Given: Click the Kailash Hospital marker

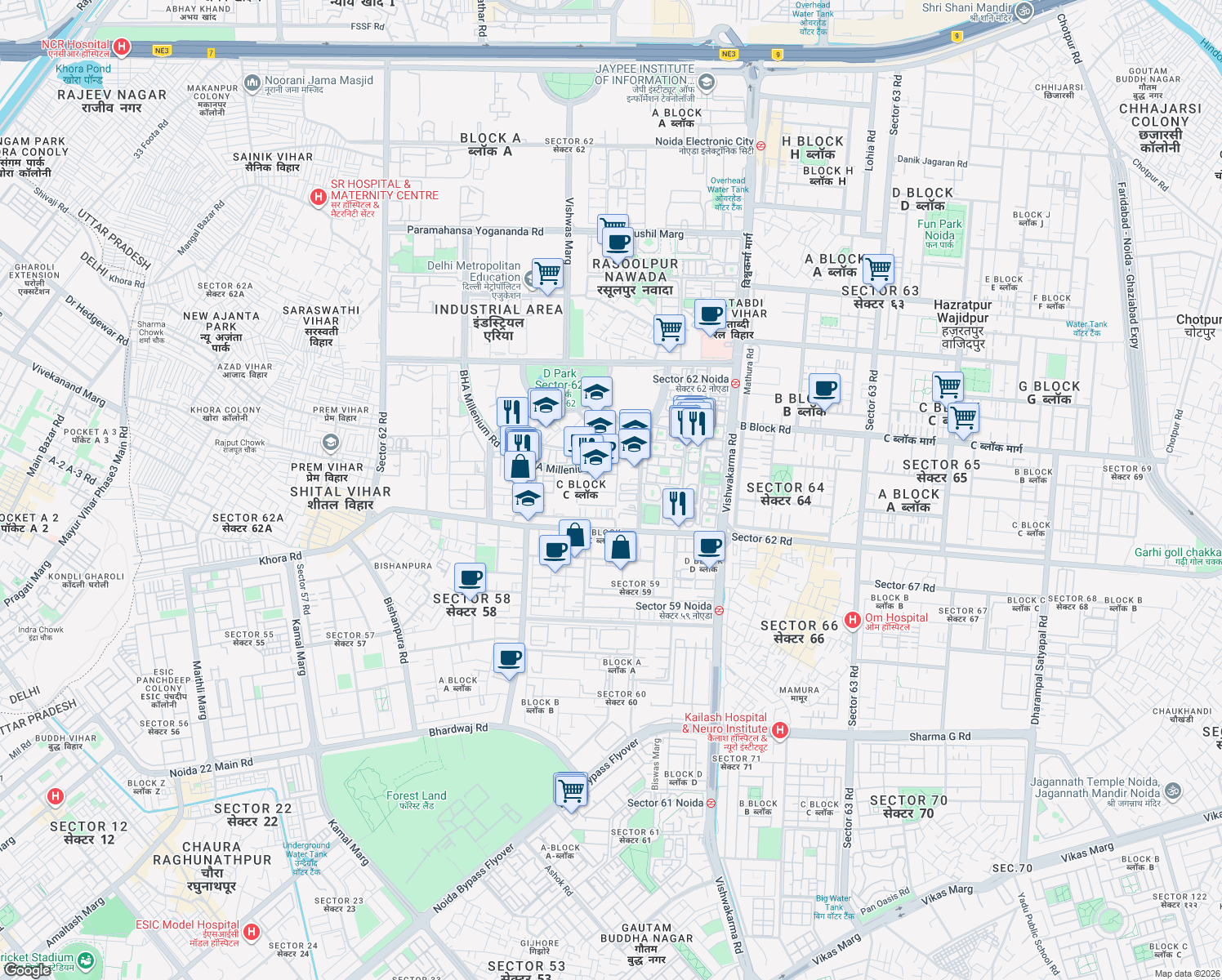Looking at the screenshot, I should tap(782, 730).
